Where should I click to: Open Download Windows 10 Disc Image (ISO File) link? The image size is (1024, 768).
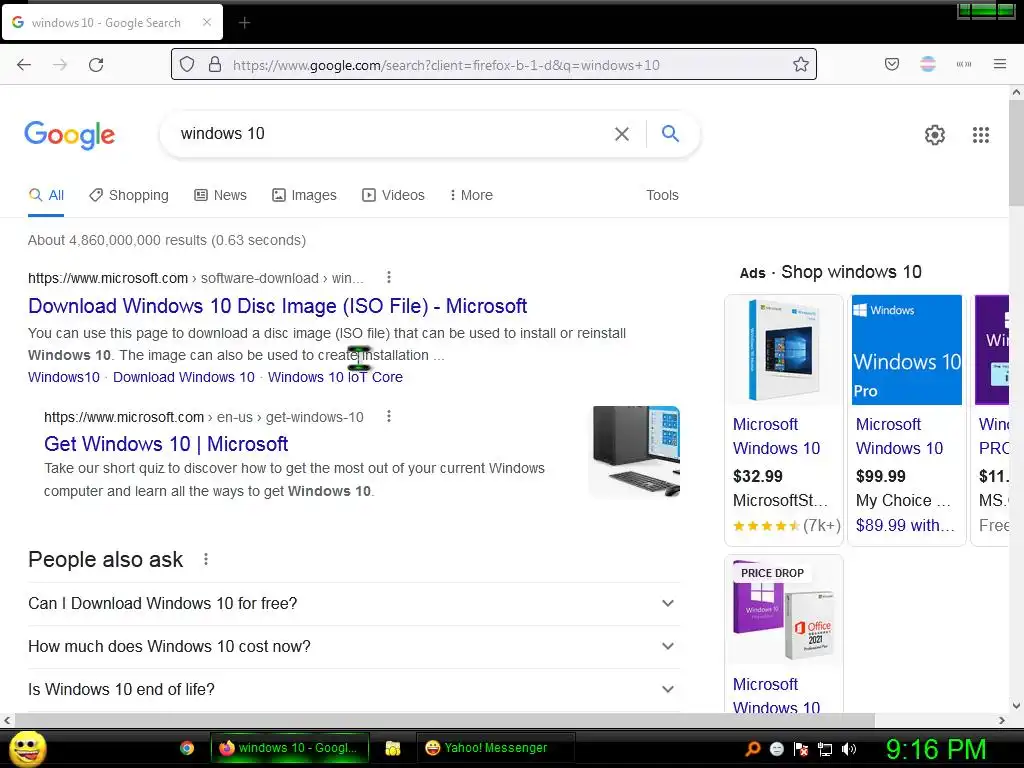278,306
